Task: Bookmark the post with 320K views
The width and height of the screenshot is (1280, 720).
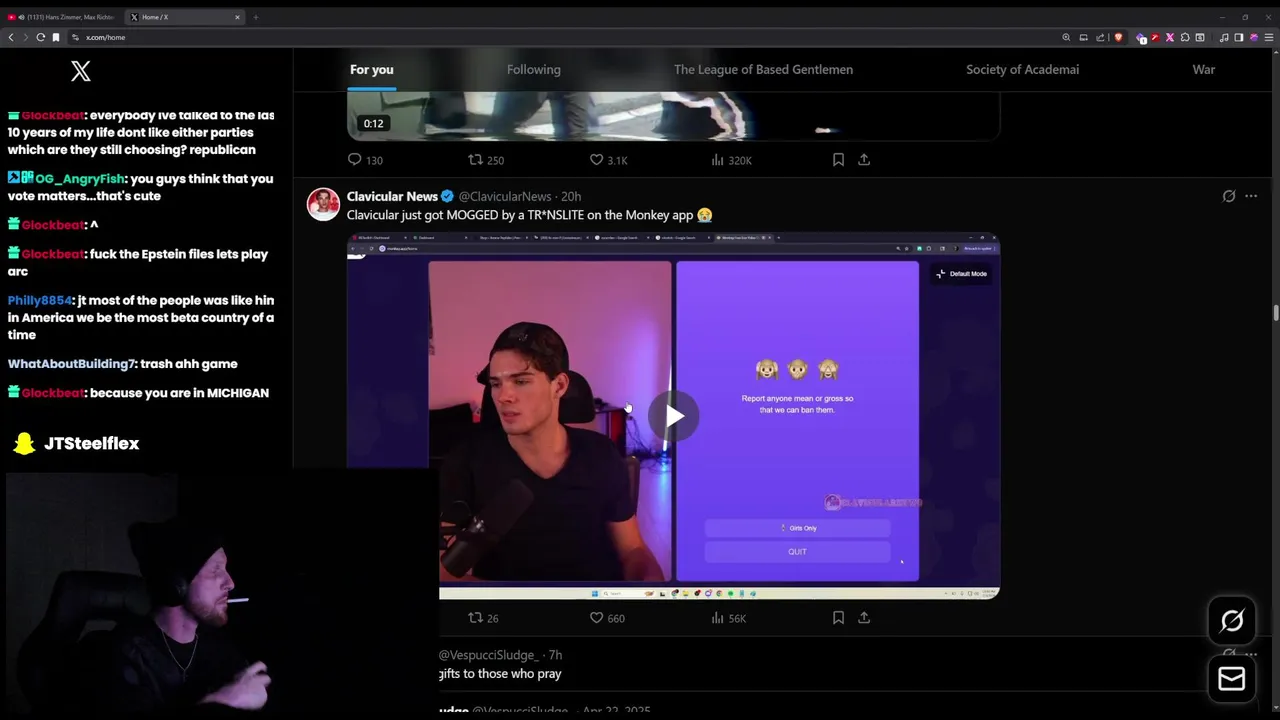Action: [x=838, y=160]
